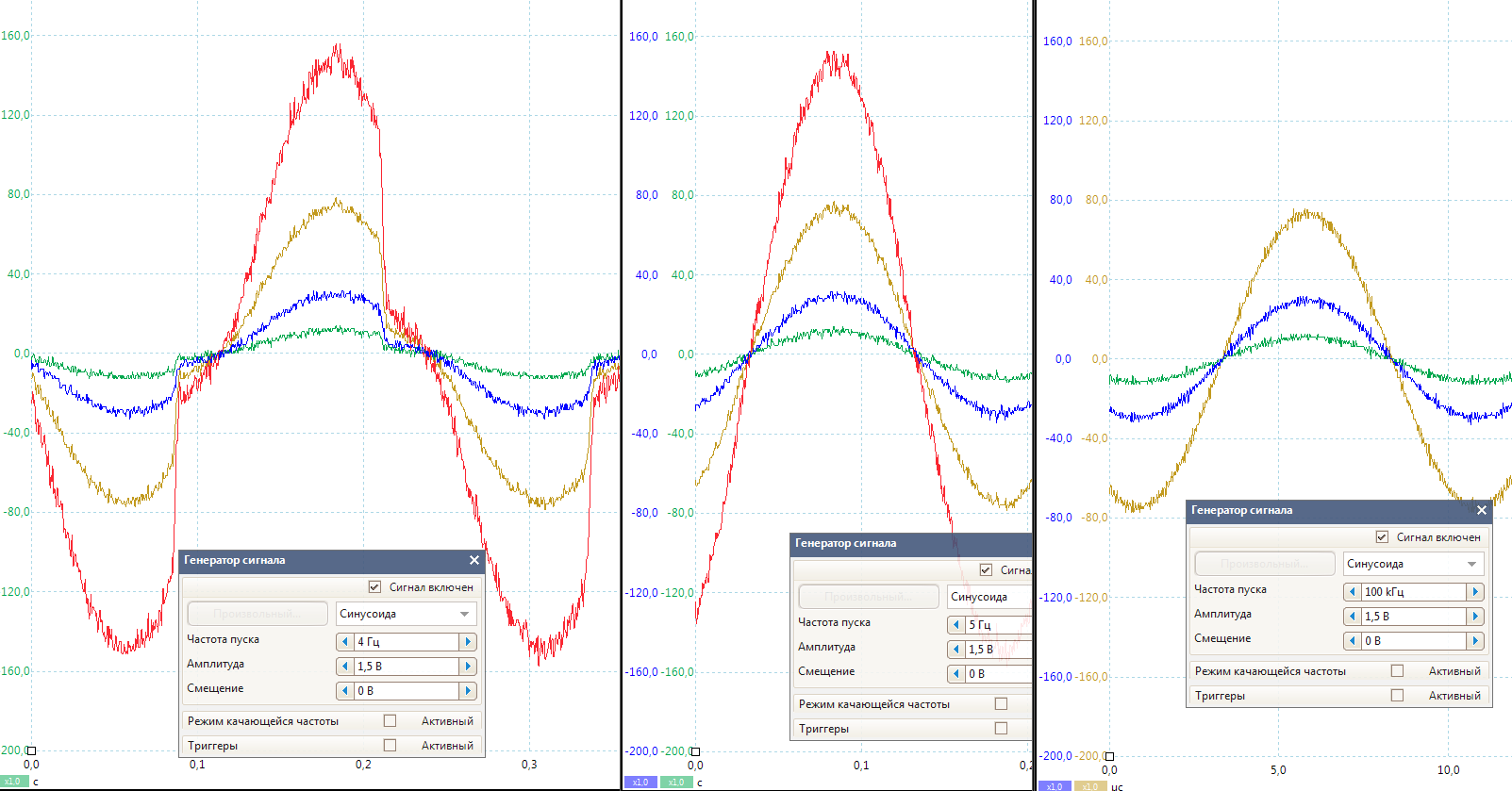This screenshot has width=1512, height=791.
Task: Open the 'Синусоида' selector in the 5 Гц dialog
Action: pyautogui.click(x=989, y=597)
